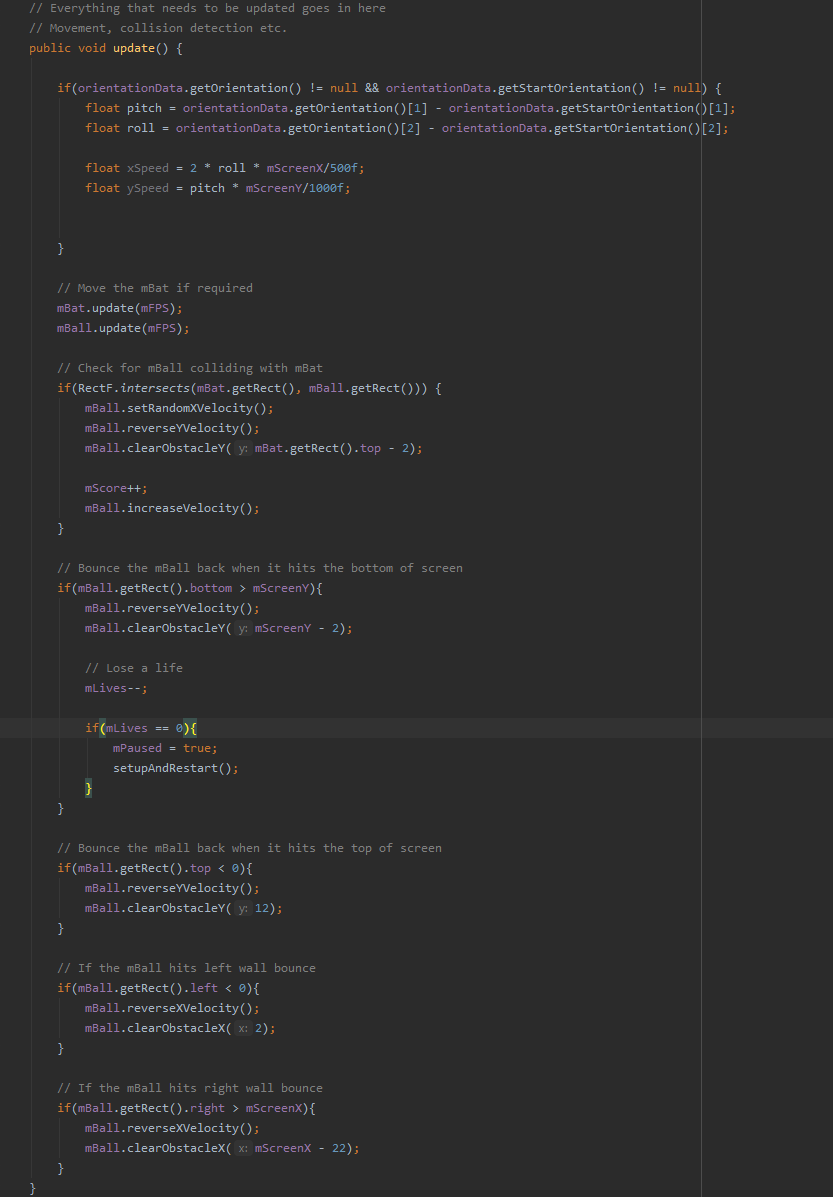Click the comment about hitting the top of screen
The height and width of the screenshot is (1197, 833).
coord(250,848)
